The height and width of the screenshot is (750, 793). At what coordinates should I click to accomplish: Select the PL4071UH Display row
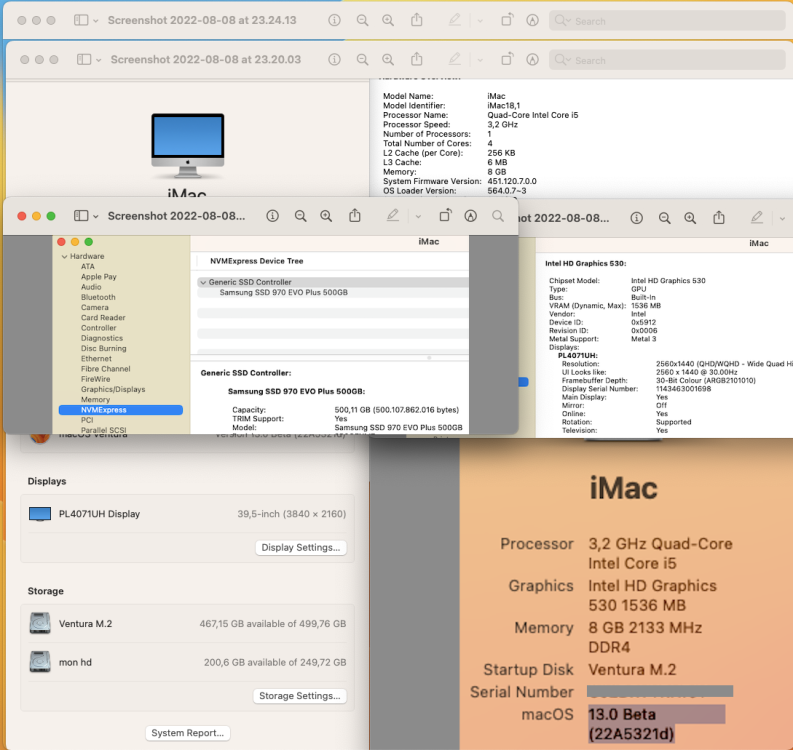[187, 514]
